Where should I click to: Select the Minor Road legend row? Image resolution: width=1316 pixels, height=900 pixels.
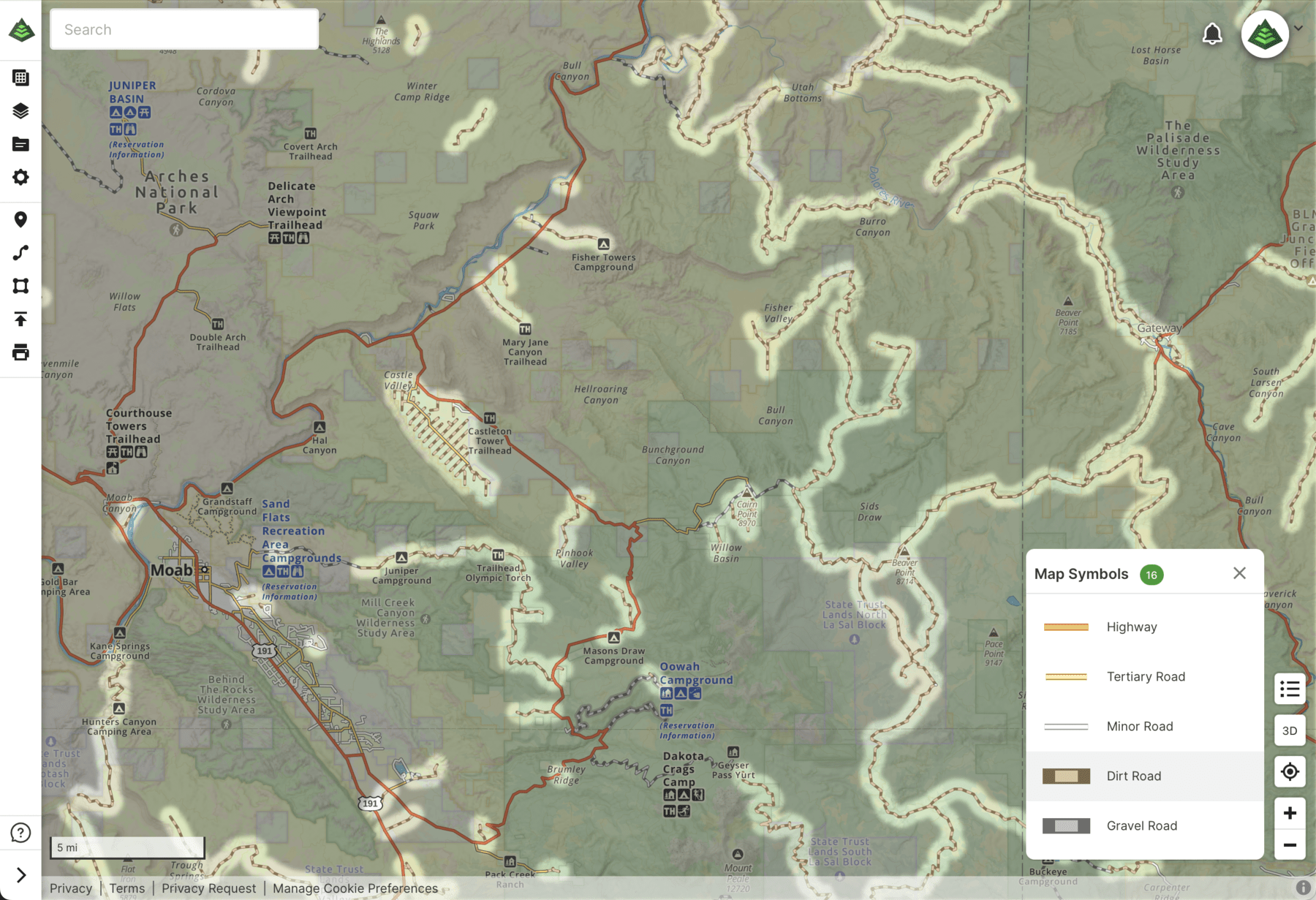click(1145, 727)
